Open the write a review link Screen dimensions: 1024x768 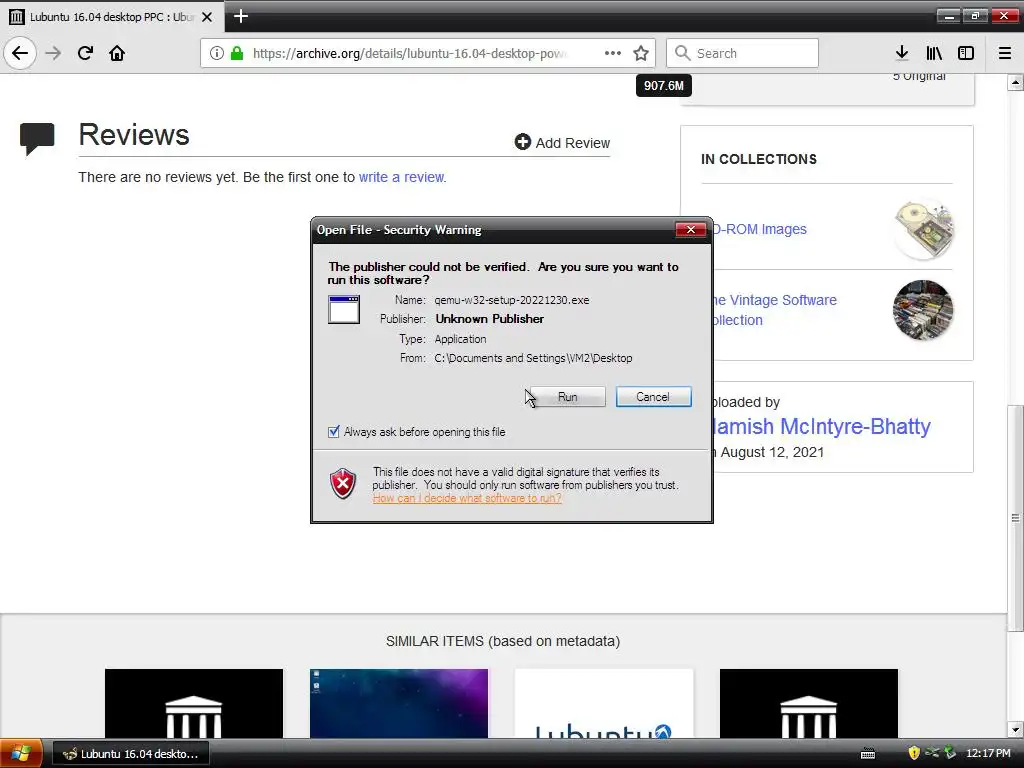[x=402, y=177]
